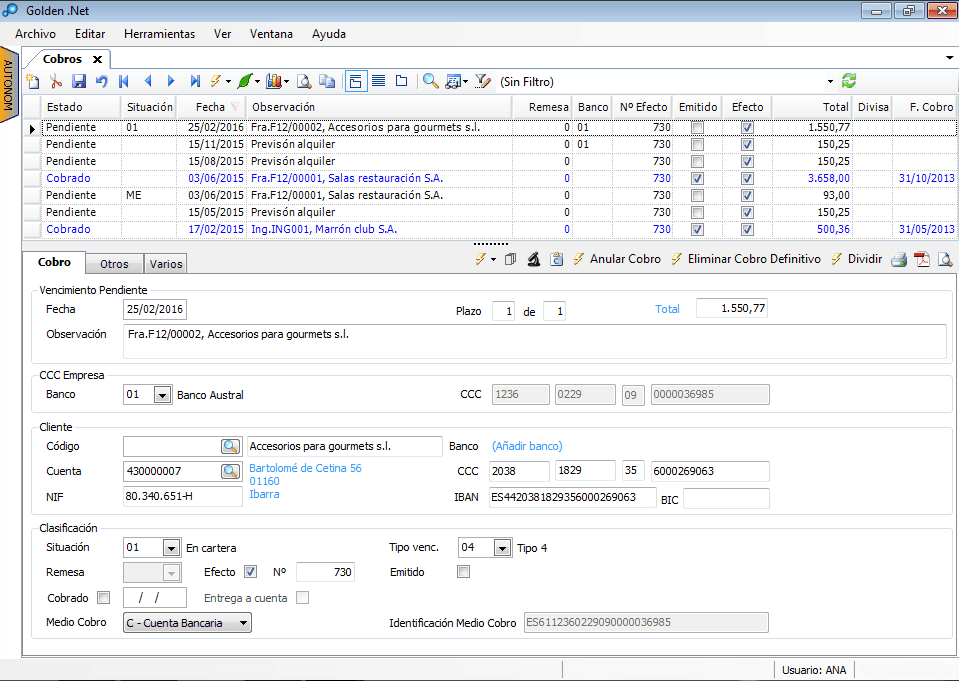Viewport: 959px width, 681px height.
Task: Click the Añadir banco link
Action: pyautogui.click(x=527, y=446)
